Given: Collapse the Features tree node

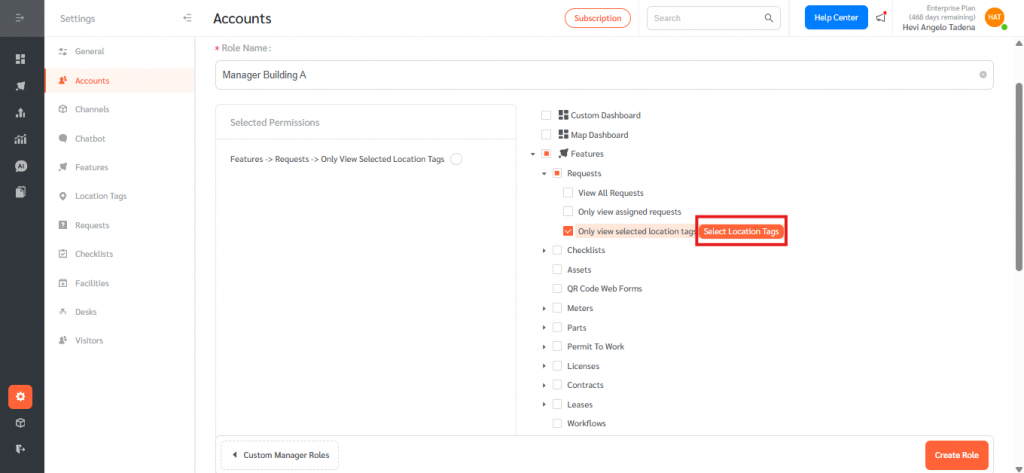Looking at the screenshot, I should 533,154.
